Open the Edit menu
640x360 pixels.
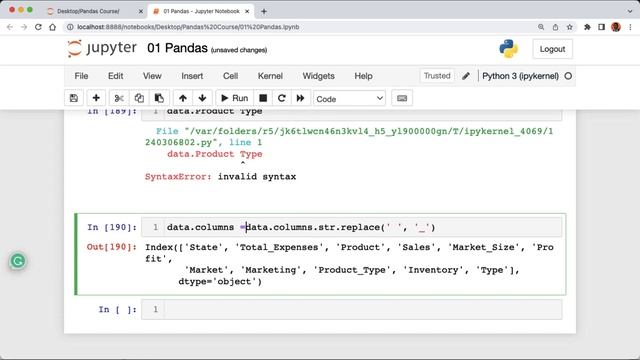116,76
